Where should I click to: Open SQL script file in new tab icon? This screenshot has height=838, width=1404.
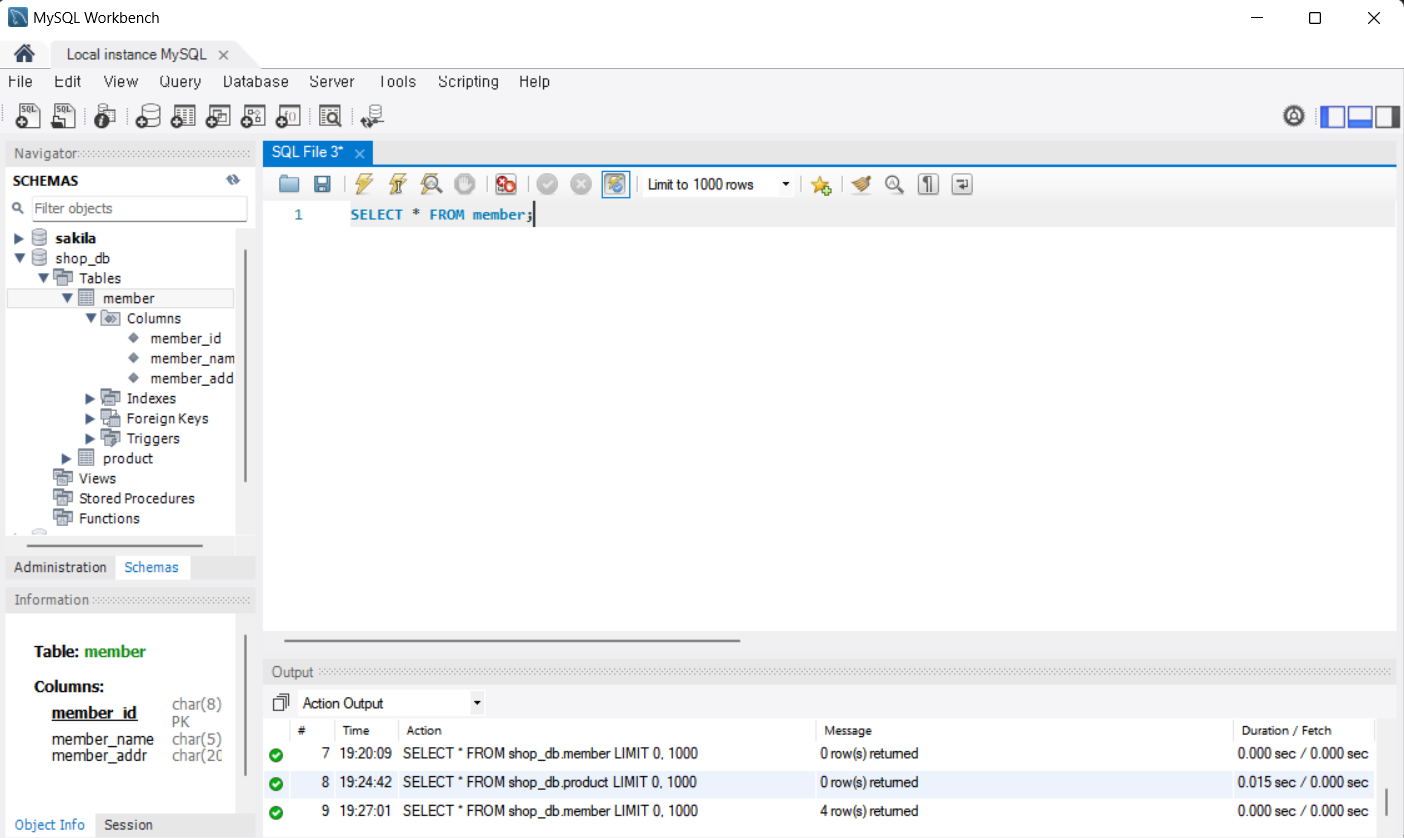coord(64,116)
